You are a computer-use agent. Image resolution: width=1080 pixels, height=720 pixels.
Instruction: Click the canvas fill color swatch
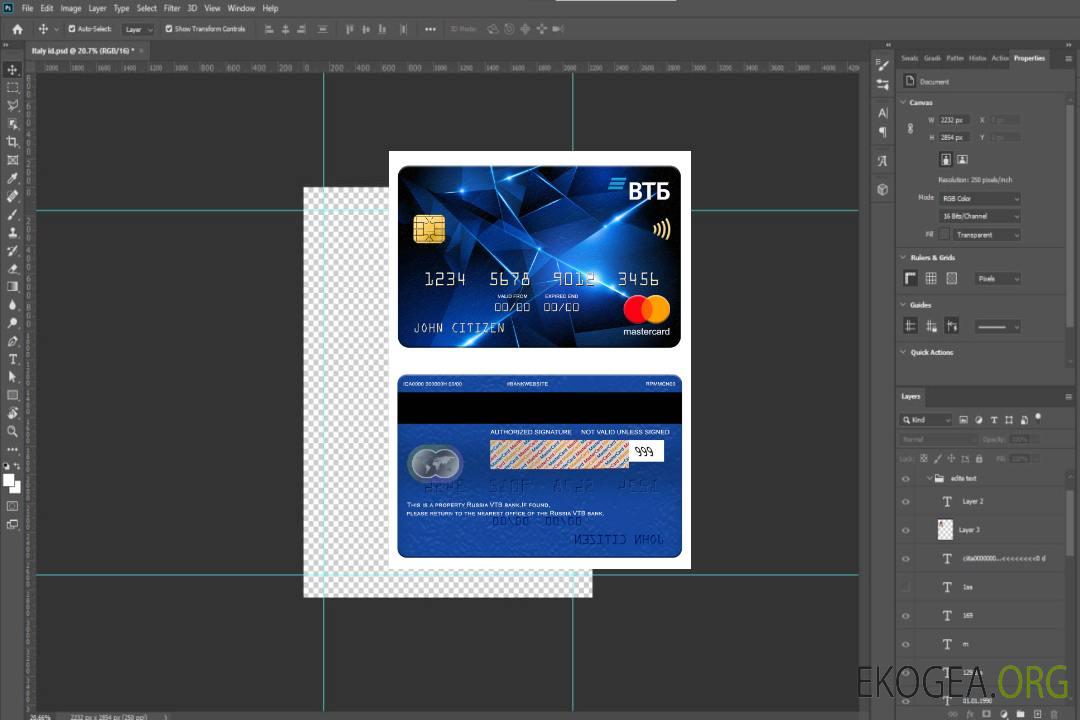click(x=945, y=235)
